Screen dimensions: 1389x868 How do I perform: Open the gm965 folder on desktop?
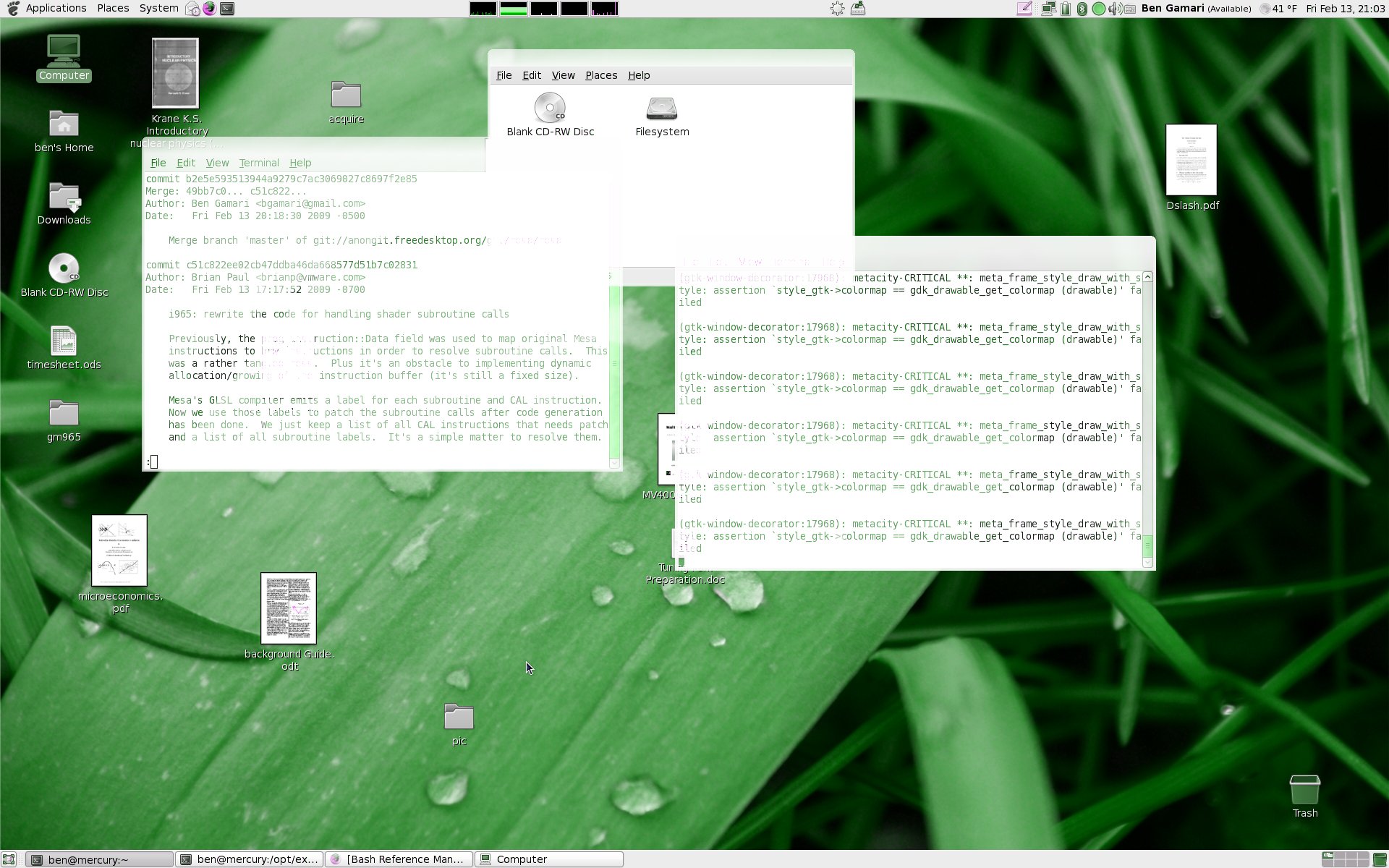tap(64, 414)
